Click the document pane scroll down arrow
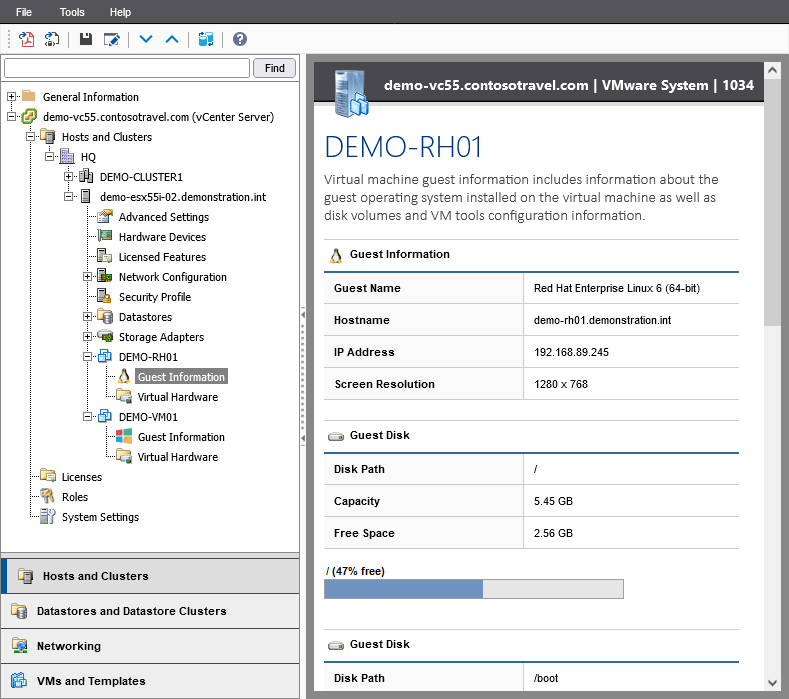This screenshot has height=699, width=789. [x=772, y=683]
